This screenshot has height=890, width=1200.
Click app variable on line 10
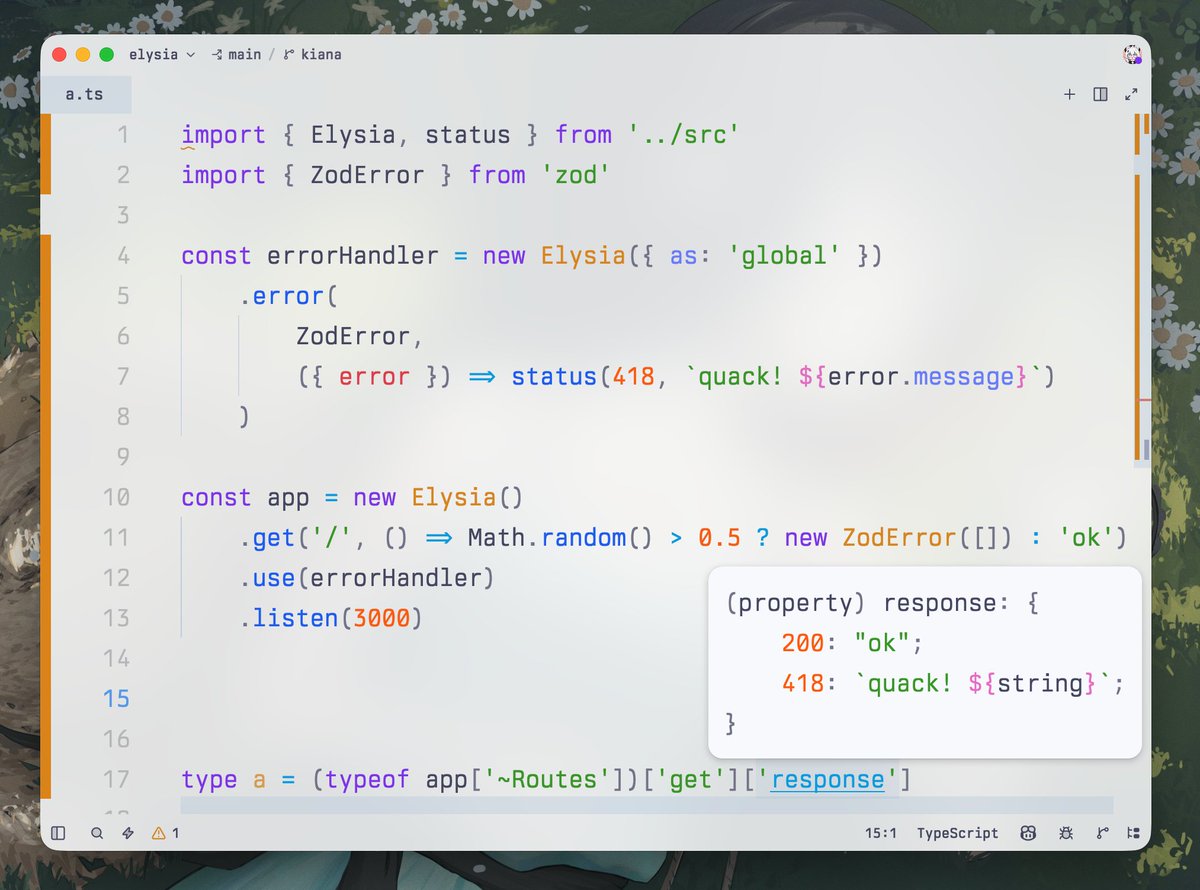[289, 497]
